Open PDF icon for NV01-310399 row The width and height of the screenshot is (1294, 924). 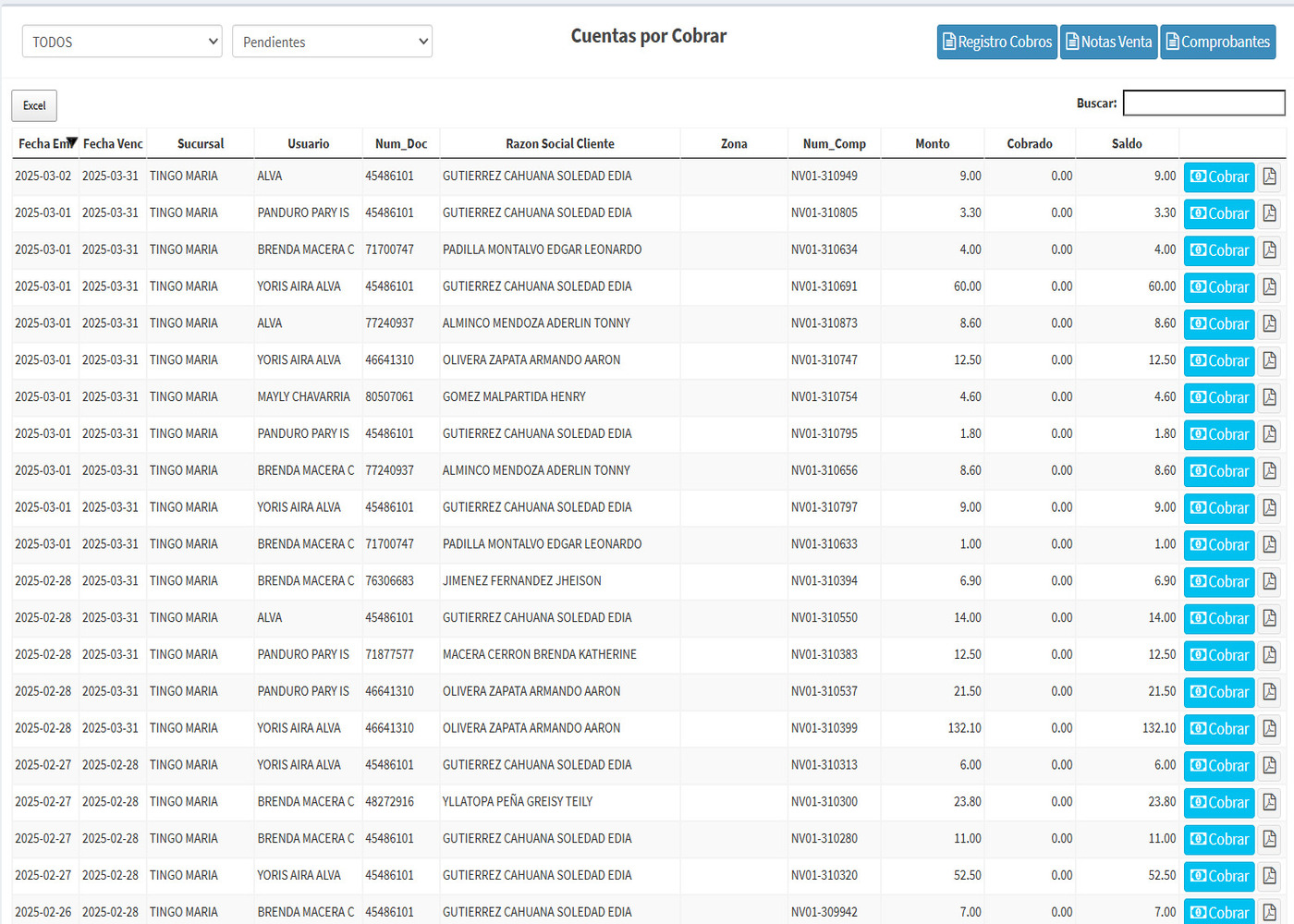1269,729
